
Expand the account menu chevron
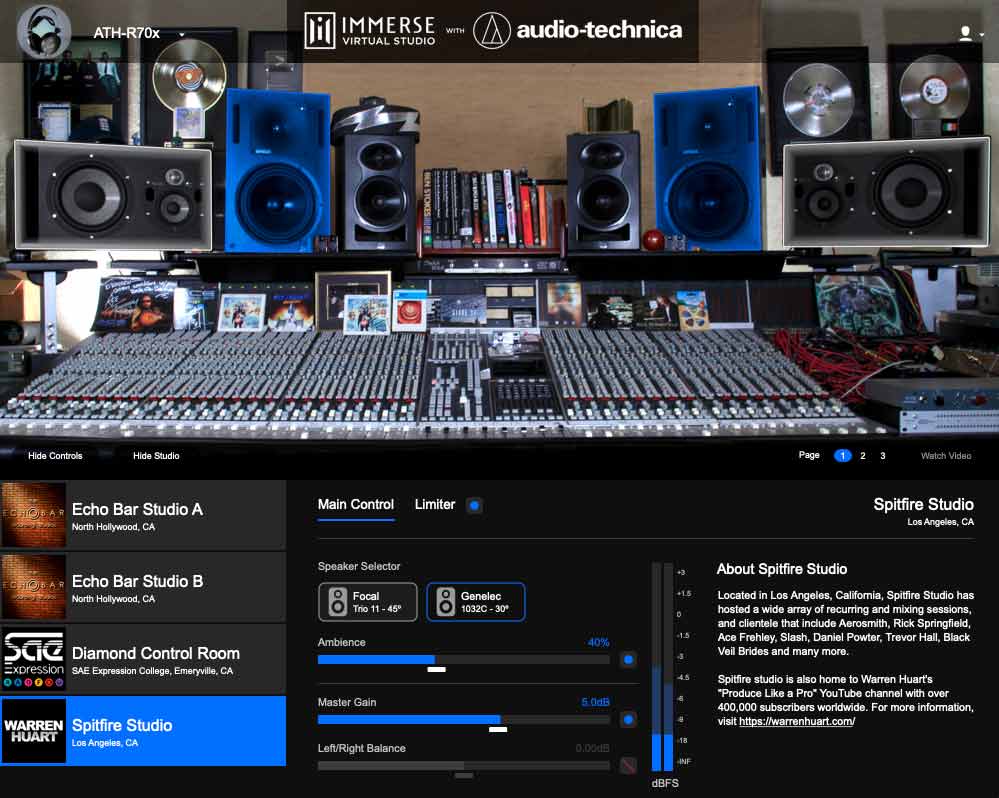coord(981,33)
